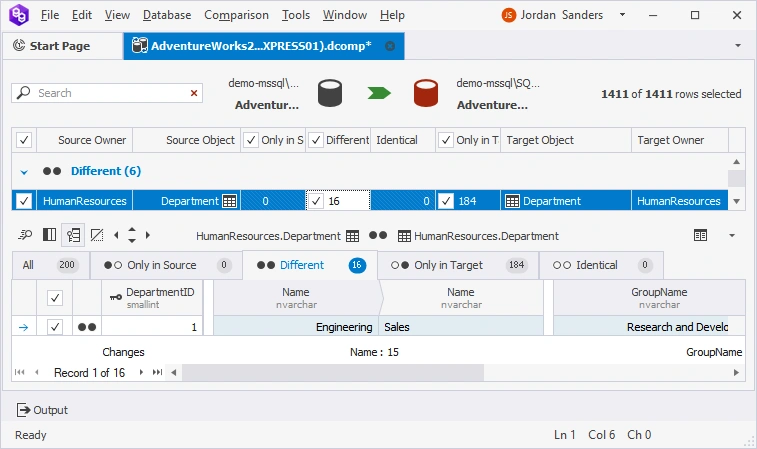Open the Output panel
This screenshot has width=757, height=449.
click(42, 410)
